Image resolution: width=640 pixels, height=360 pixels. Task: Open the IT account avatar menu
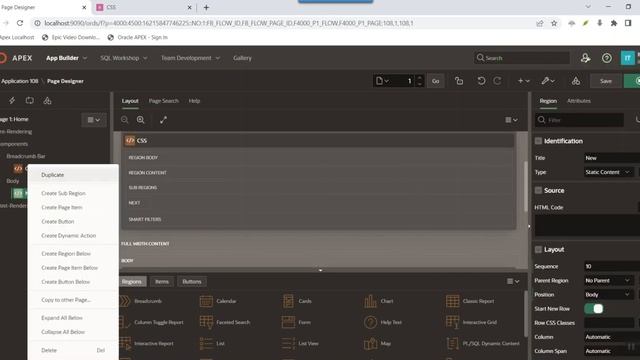pos(627,58)
